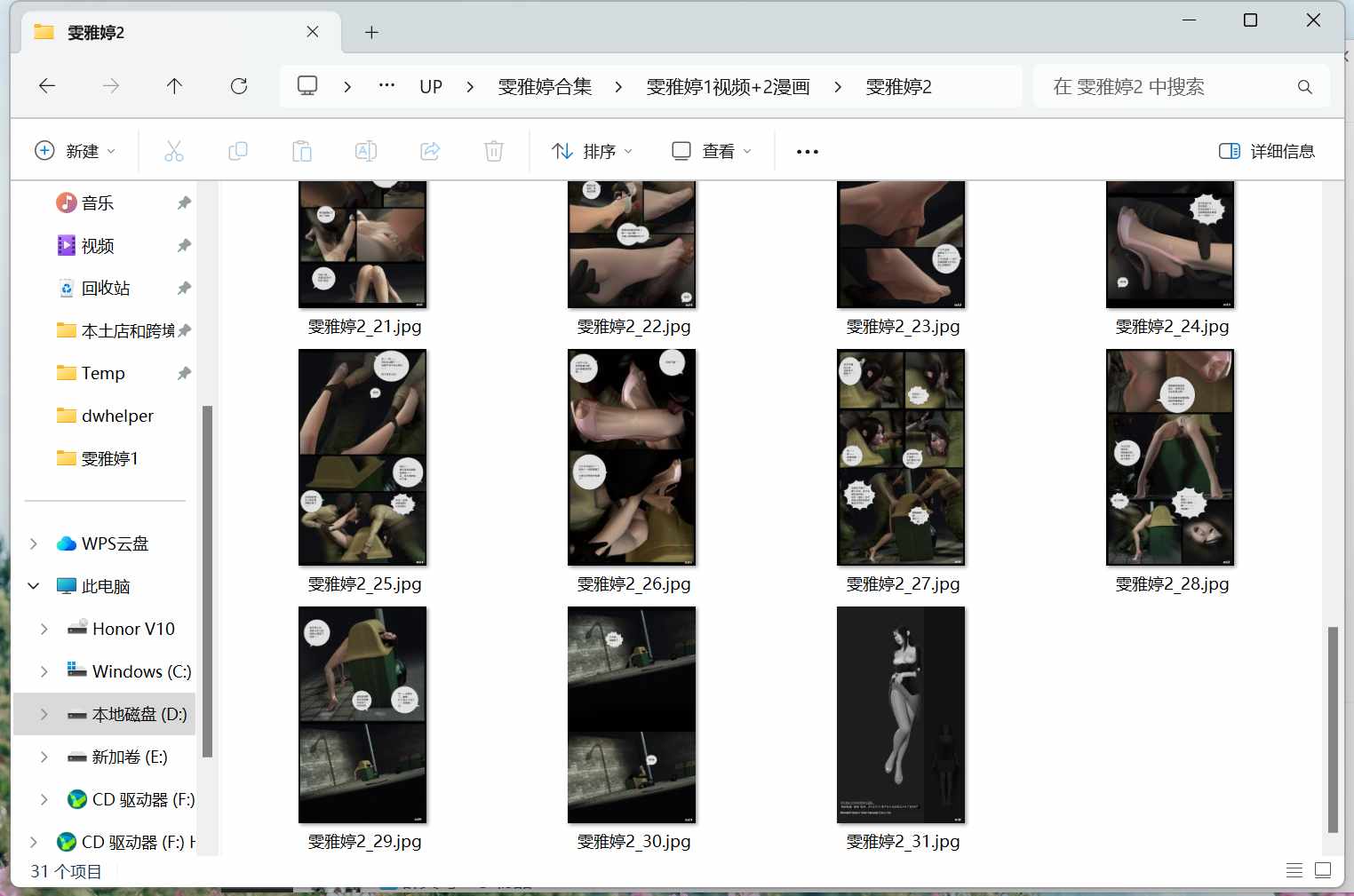Click the Copy icon in toolbar
Image resolution: width=1354 pixels, height=896 pixels.
click(x=238, y=151)
